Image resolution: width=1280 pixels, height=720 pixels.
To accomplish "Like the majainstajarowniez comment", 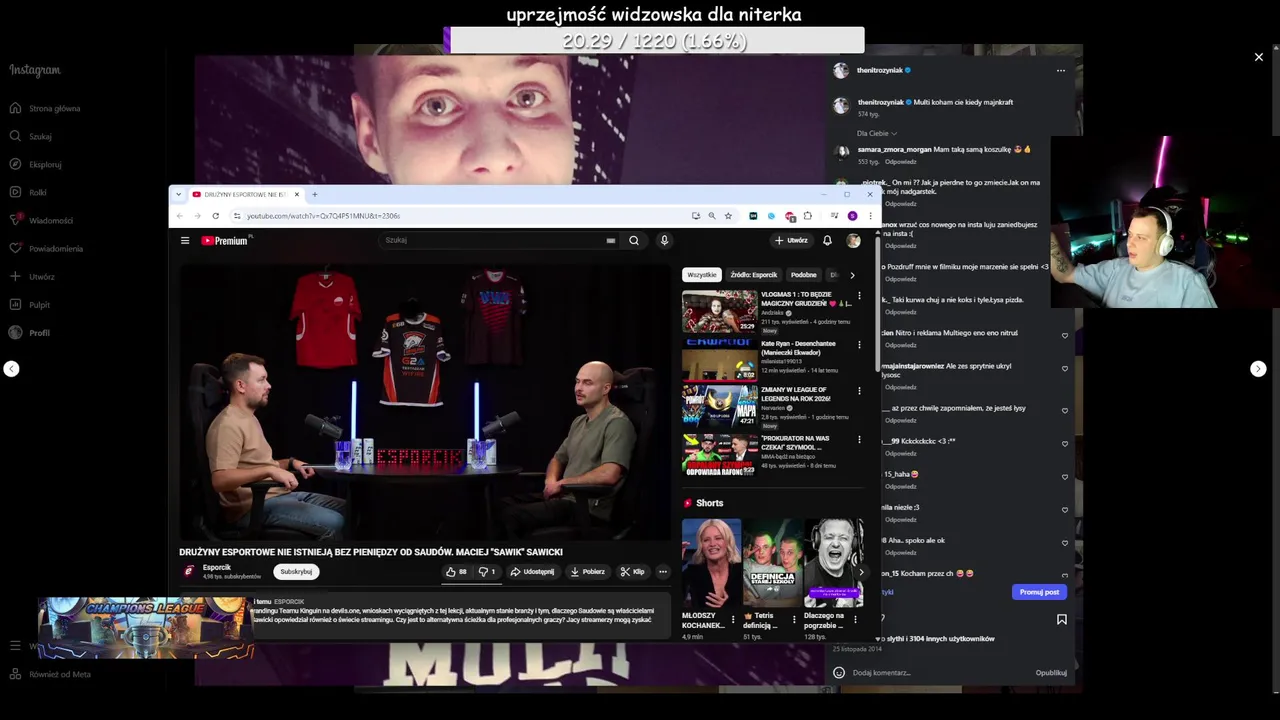I will click(1064, 369).
